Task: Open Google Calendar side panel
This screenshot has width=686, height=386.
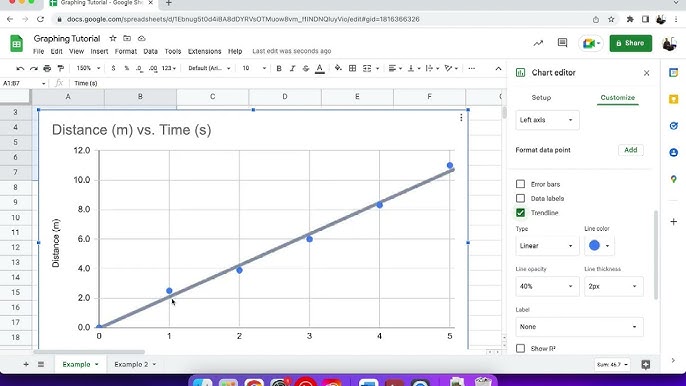Action: (673, 73)
